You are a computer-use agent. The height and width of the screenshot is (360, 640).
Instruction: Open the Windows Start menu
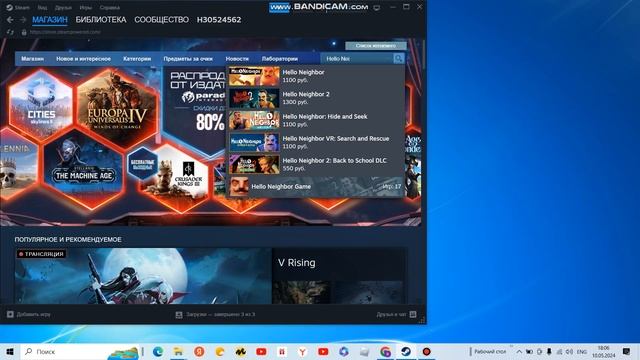[10, 351]
